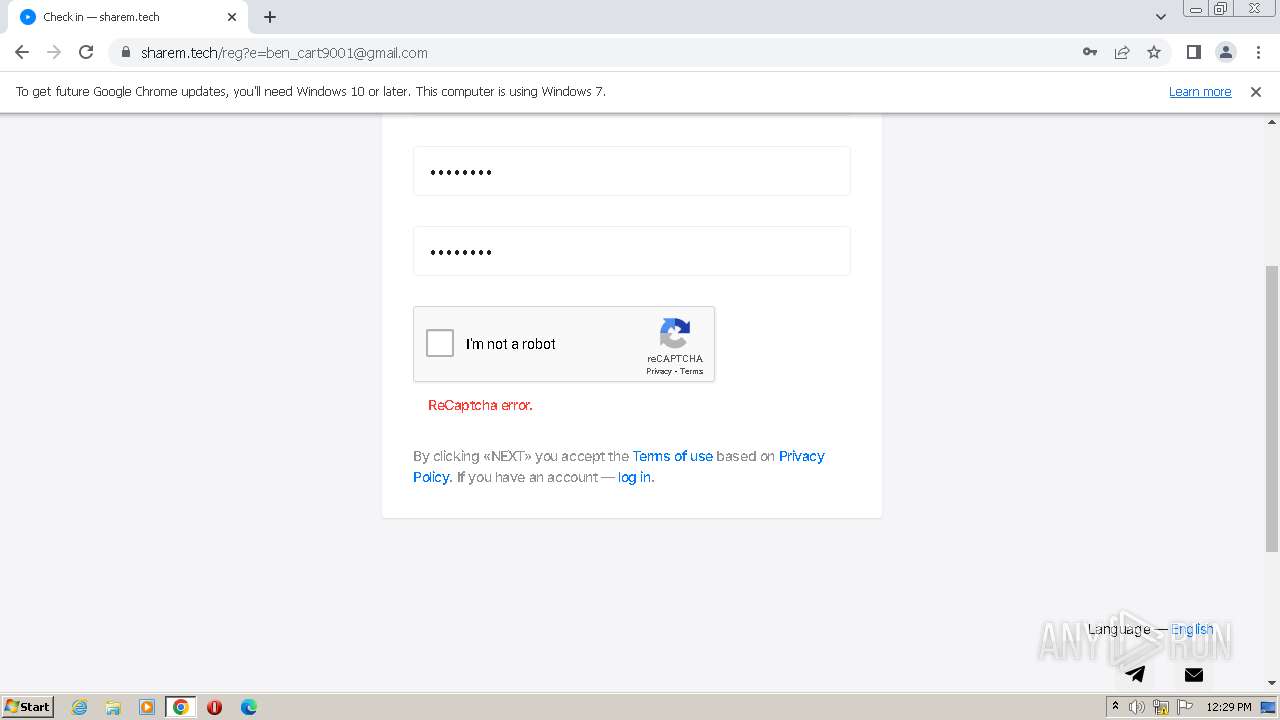Open the Telegram contact icon
Screen dimensions: 1280x720
coord(1135,674)
